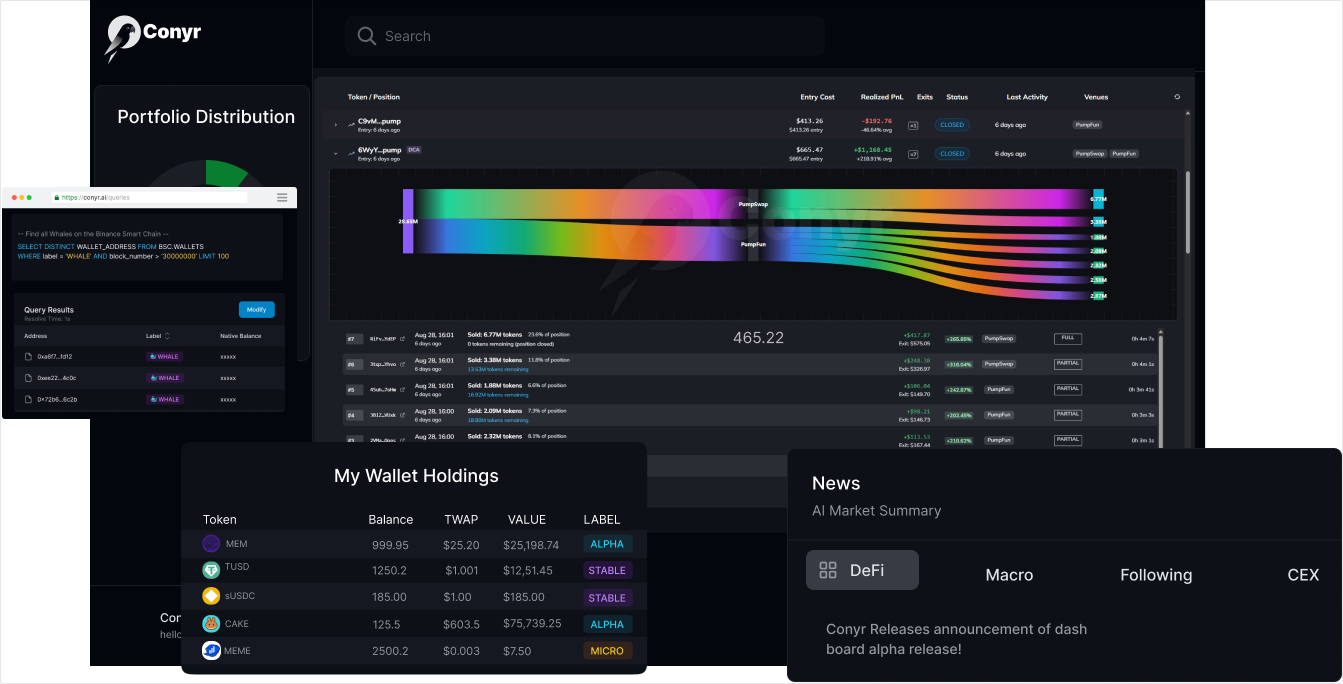Sort Query Results by the Label column arrows
Viewport: 1343px width, 684px height.
167,336
